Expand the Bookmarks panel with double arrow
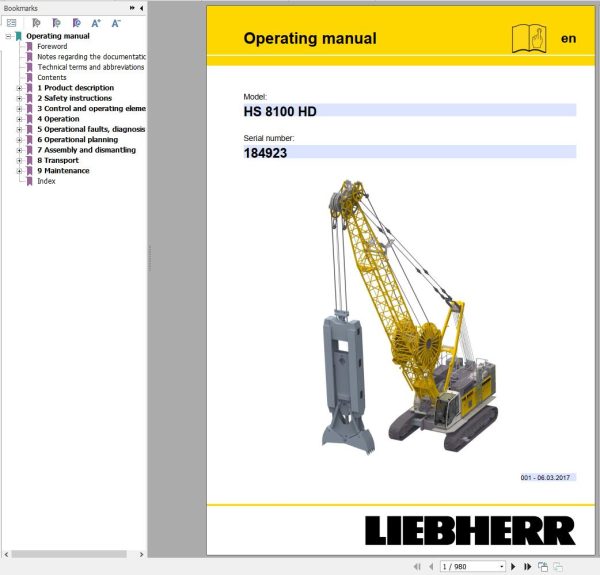The image size is (600, 575). pyautogui.click(x=132, y=8)
